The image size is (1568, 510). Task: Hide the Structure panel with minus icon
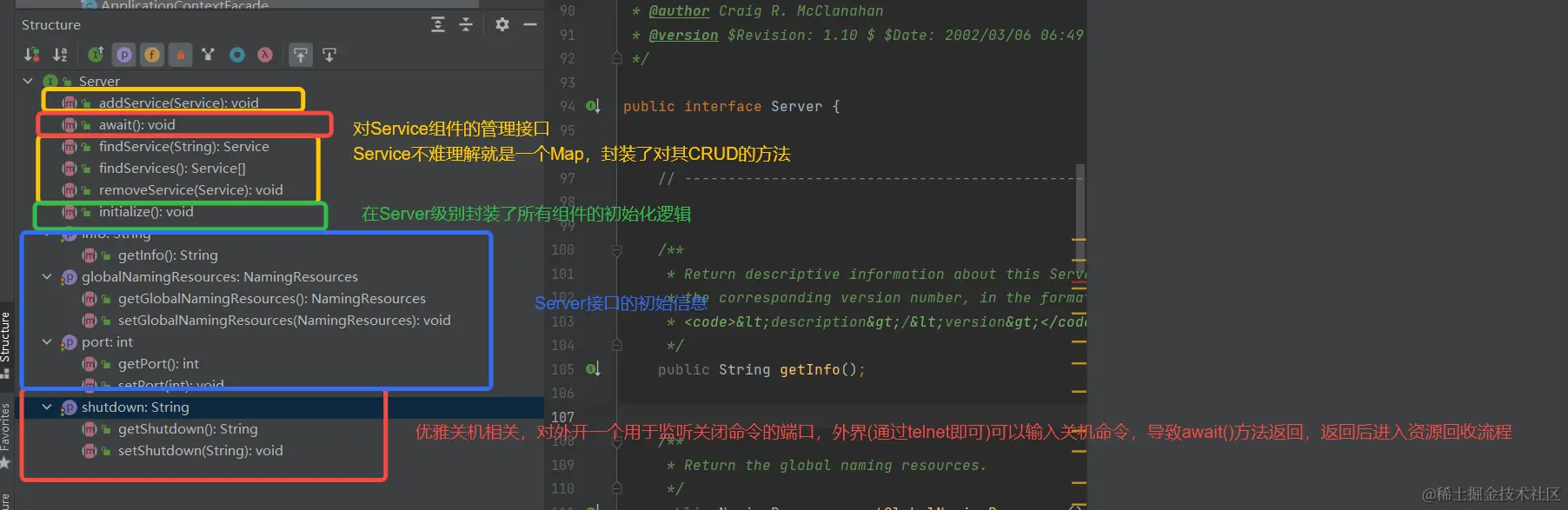click(x=530, y=24)
